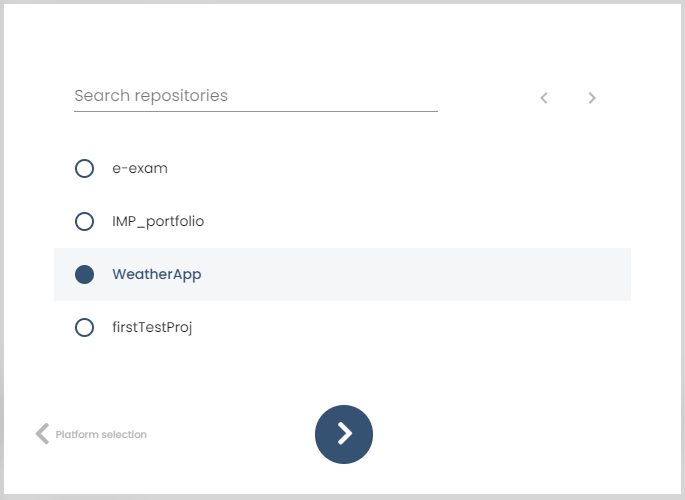685x500 pixels.
Task: Click the Search repositories placeholder text
Action: pyautogui.click(x=151, y=96)
